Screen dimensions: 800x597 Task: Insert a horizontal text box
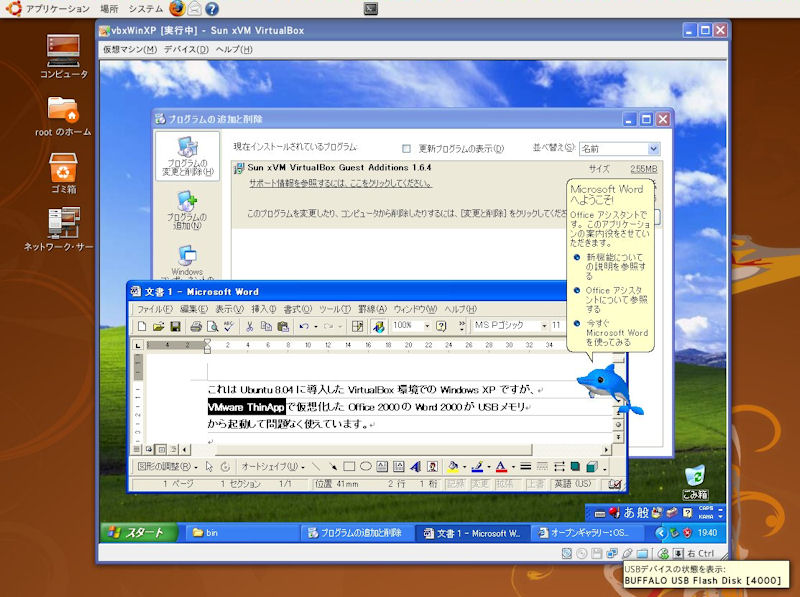[382, 466]
